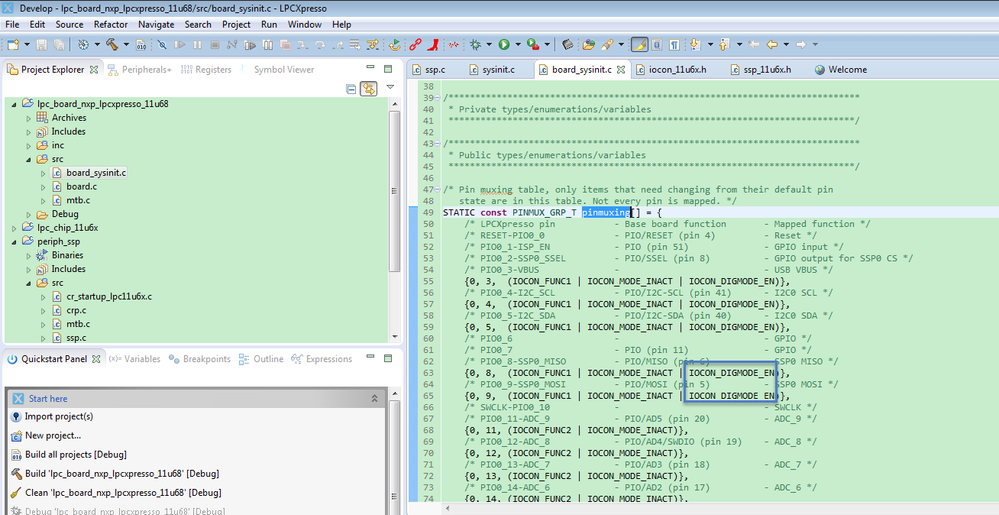Image resolution: width=999 pixels, height=515 pixels.
Task: Collapse the periph_ssp project node
Action: point(14,242)
